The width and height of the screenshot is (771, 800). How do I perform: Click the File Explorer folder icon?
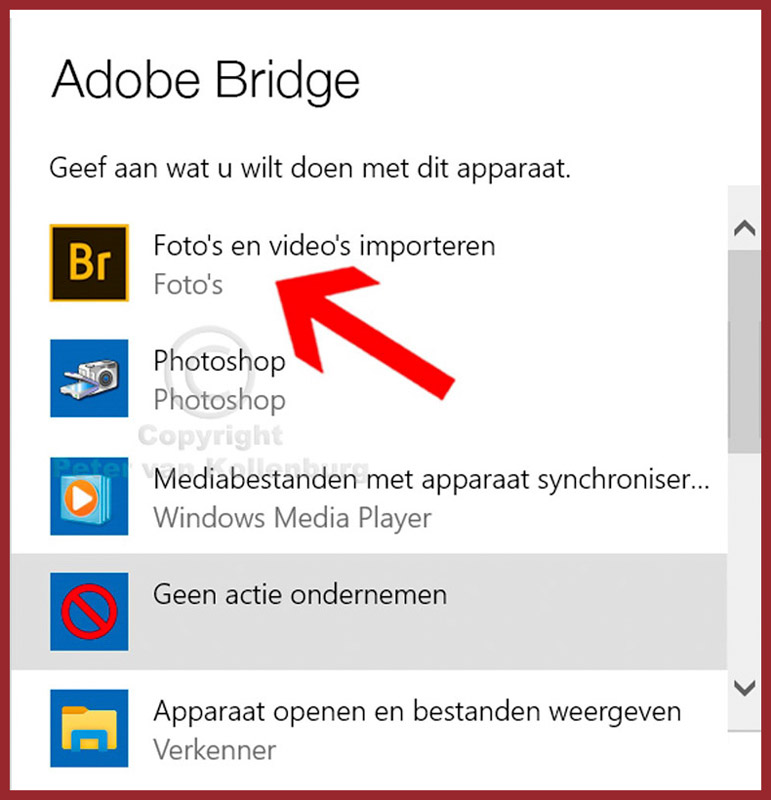point(89,728)
